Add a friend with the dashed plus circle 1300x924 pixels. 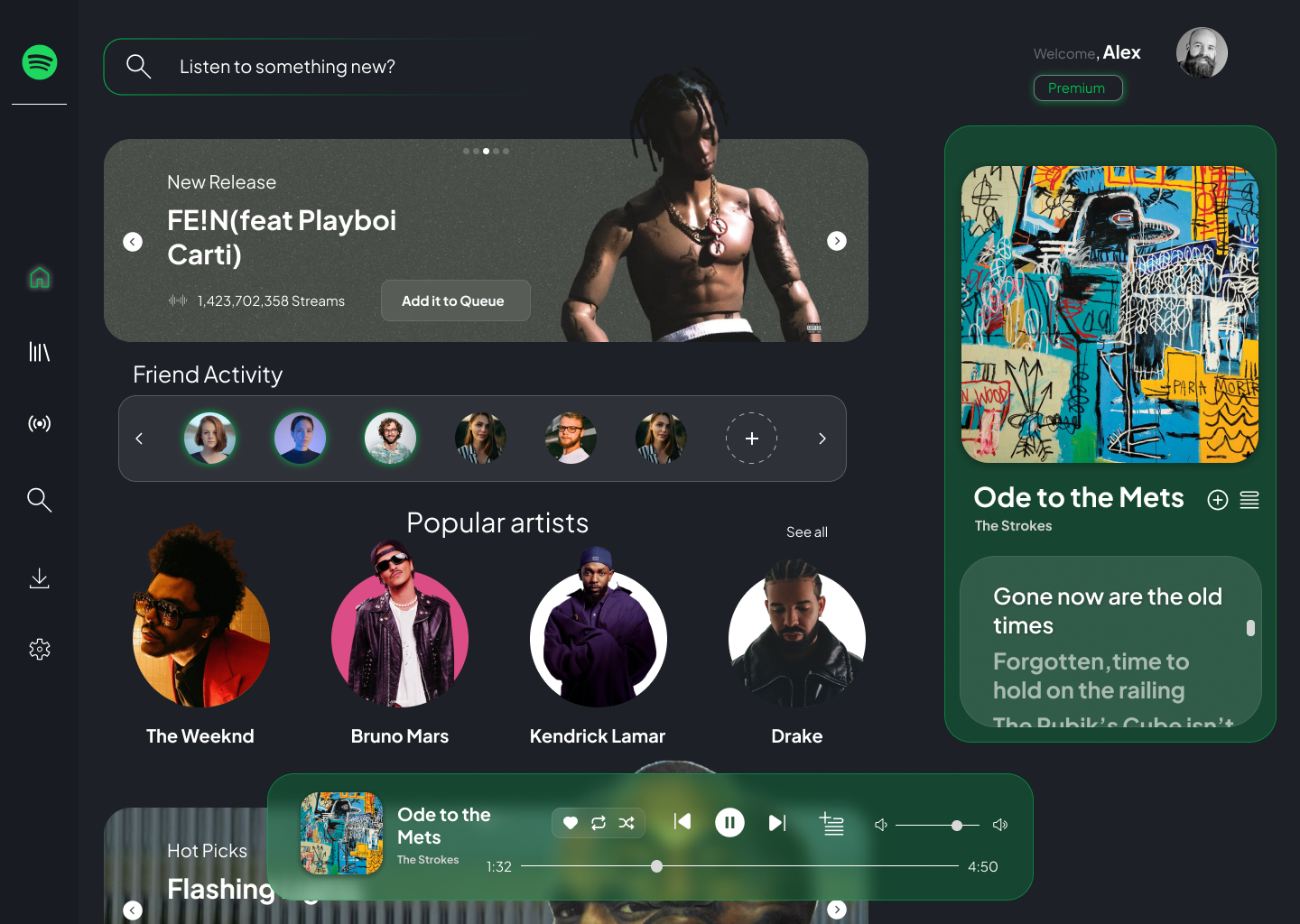click(752, 439)
